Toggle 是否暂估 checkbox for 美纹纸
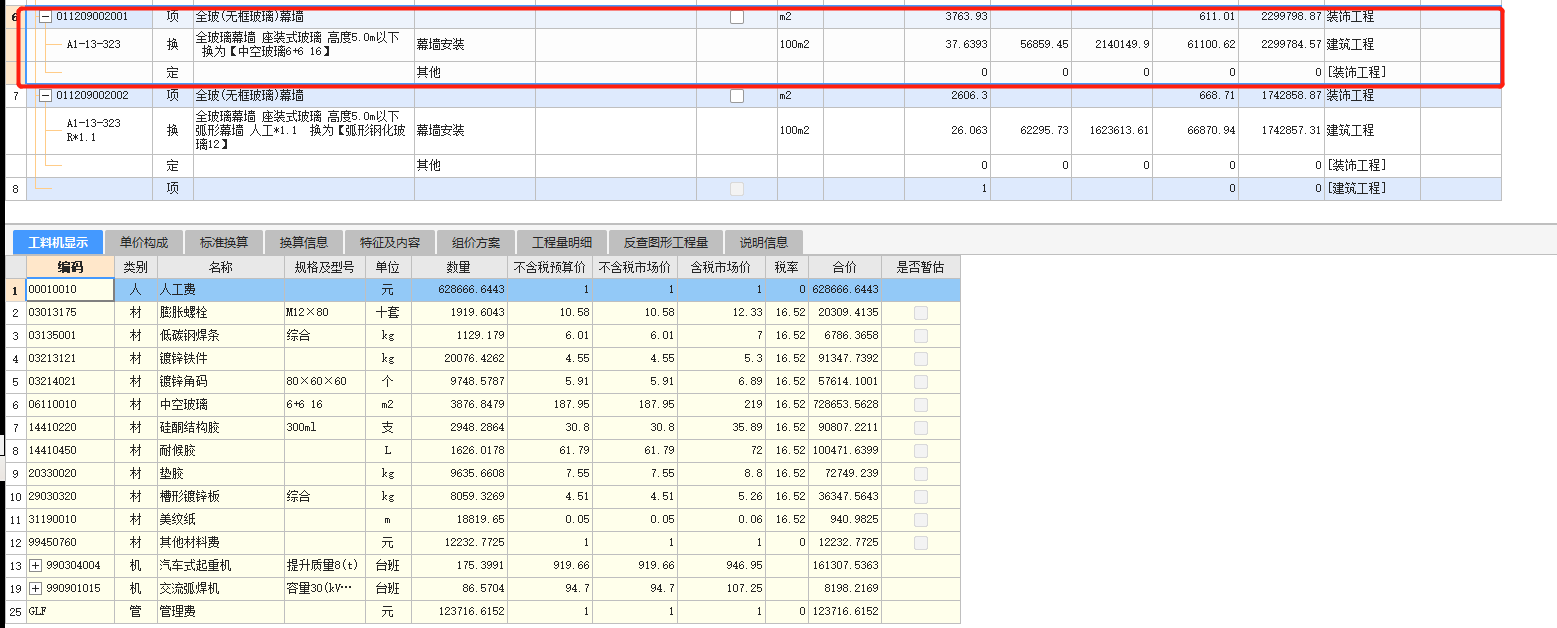This screenshot has height=628, width=1557. click(x=920, y=520)
